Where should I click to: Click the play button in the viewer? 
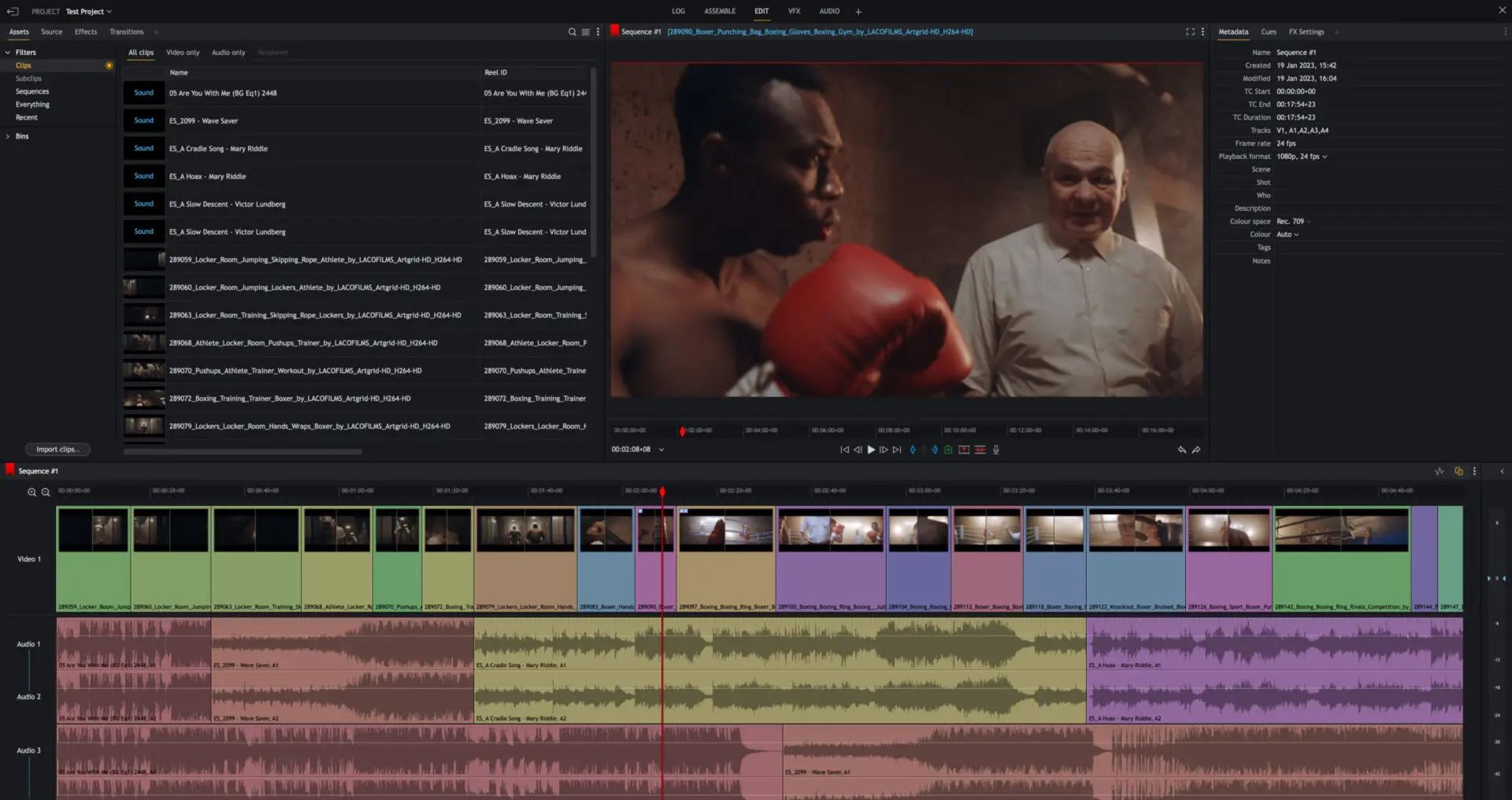tap(870, 450)
